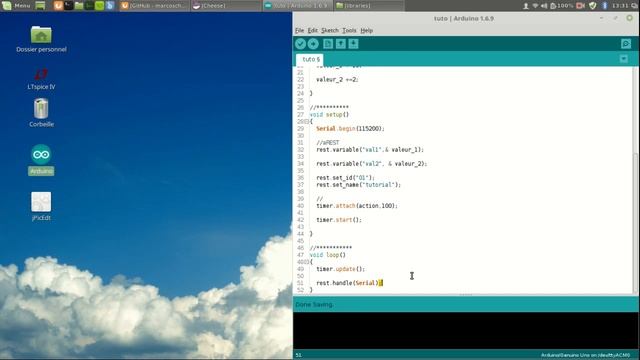Image resolution: width=640 pixels, height=360 pixels.
Task: Collapse the setup() code fold on line 28
Action: click(x=307, y=122)
